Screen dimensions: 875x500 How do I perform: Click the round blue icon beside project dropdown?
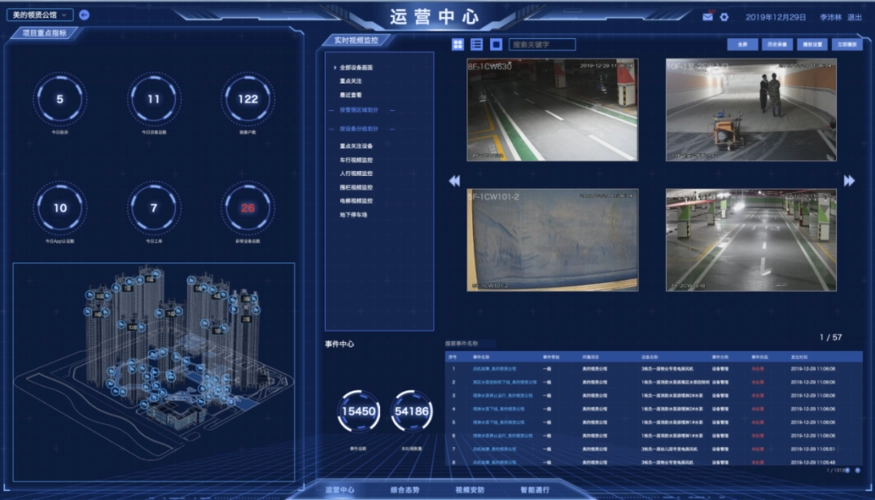pos(84,15)
